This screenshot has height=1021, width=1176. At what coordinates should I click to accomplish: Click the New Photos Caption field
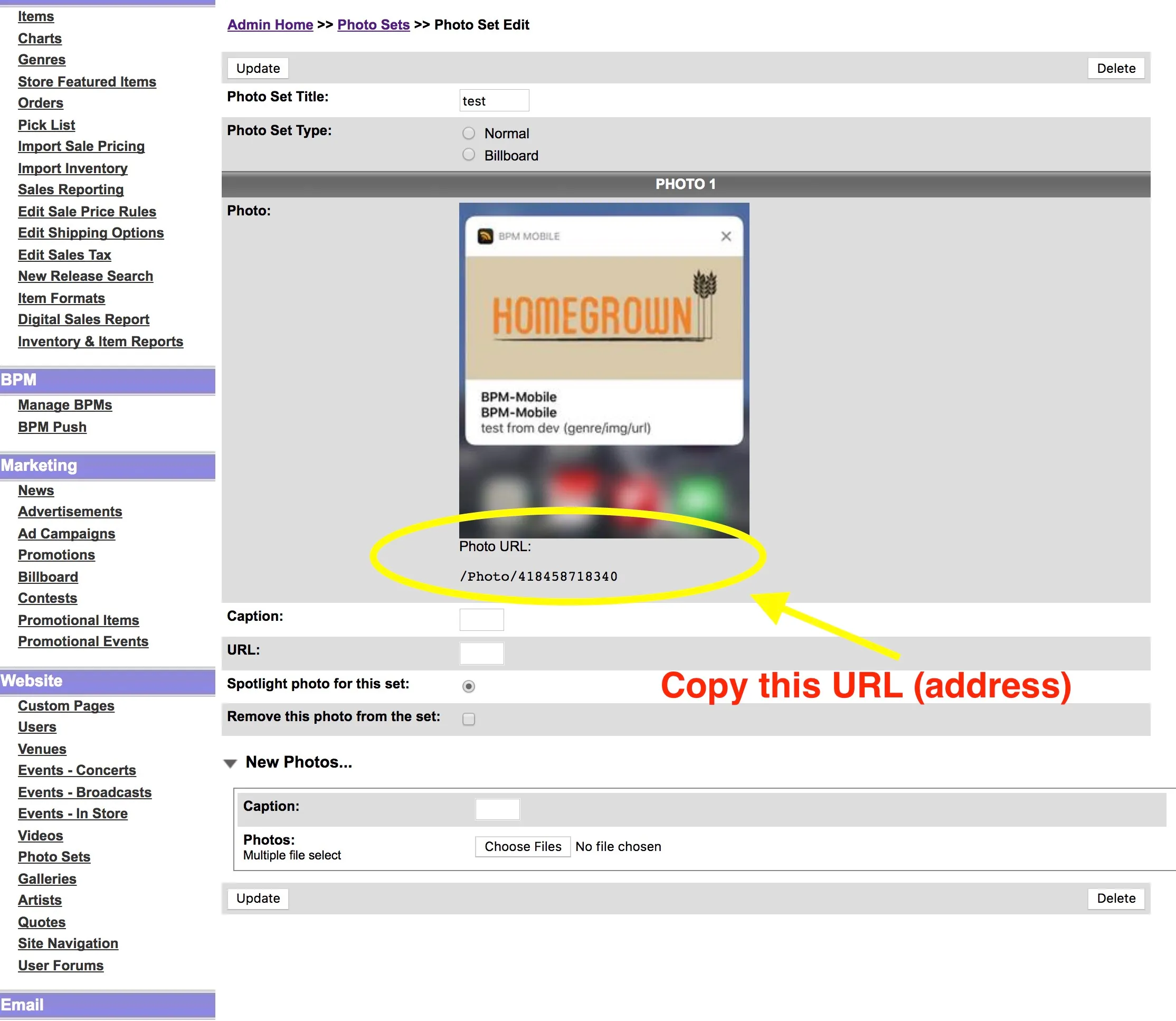click(497, 810)
